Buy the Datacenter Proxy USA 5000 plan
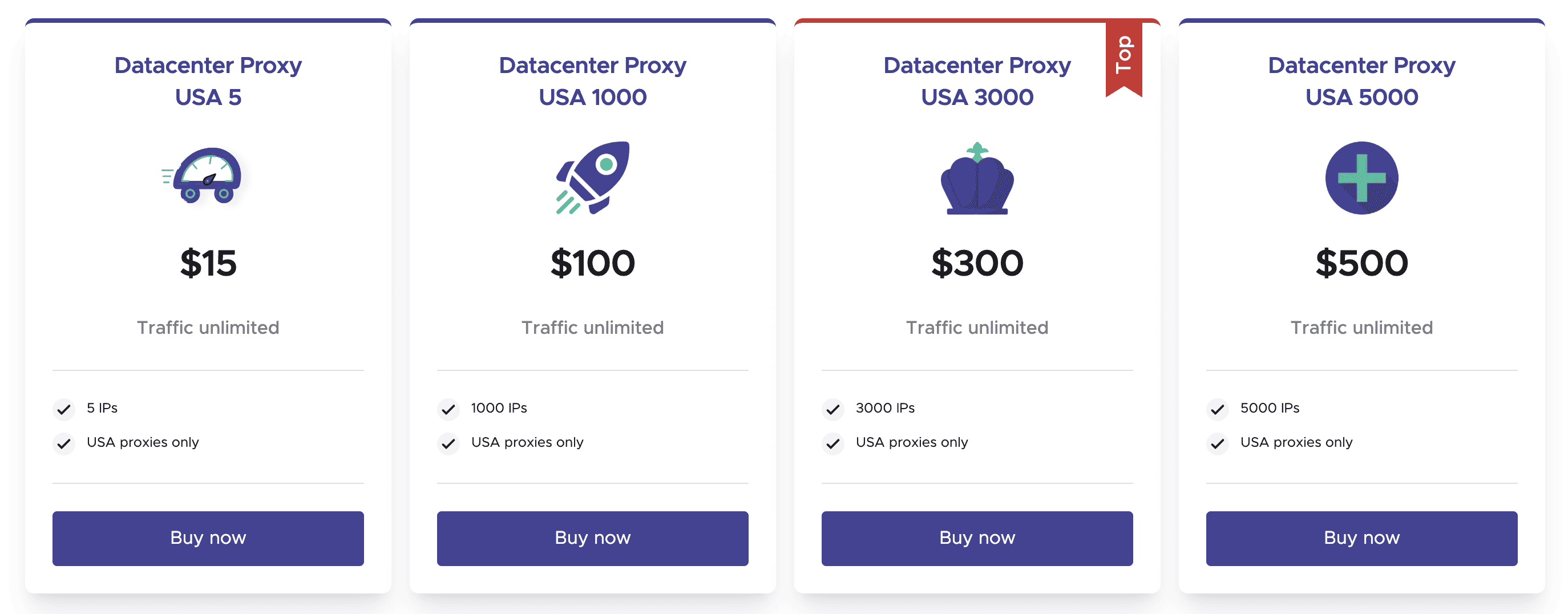The image size is (1568, 614). (1361, 538)
